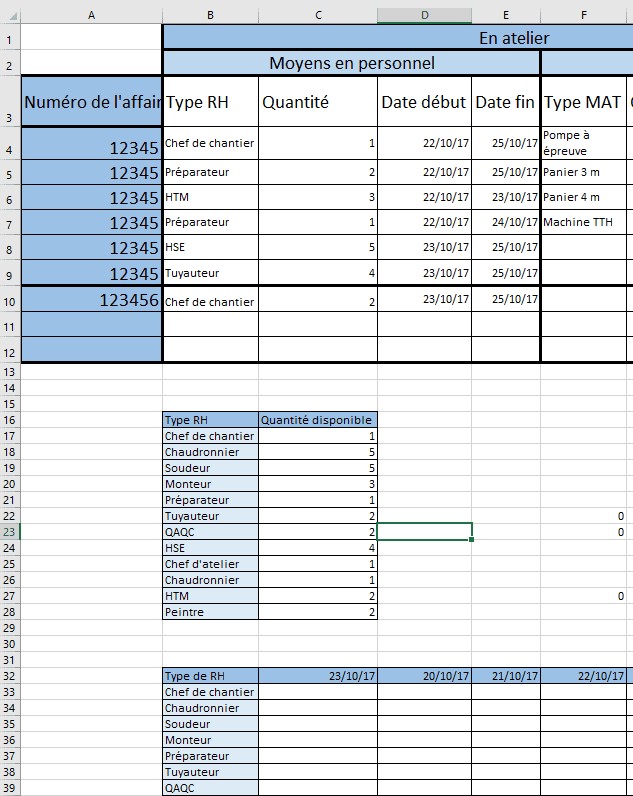Click the 'En atelier' merged header cell
This screenshot has height=796, width=633.
click(x=398, y=38)
